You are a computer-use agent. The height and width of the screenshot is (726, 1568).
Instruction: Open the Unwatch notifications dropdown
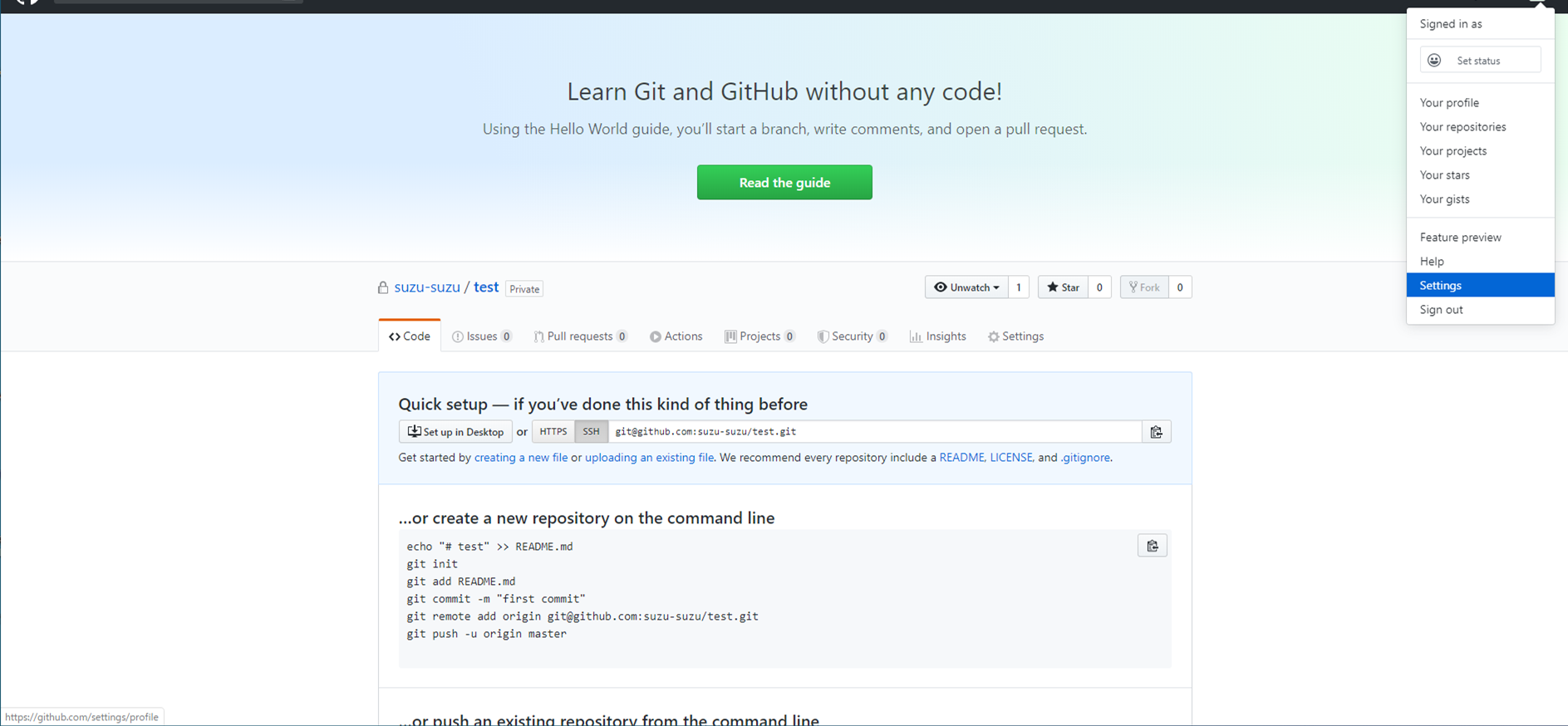(x=966, y=287)
